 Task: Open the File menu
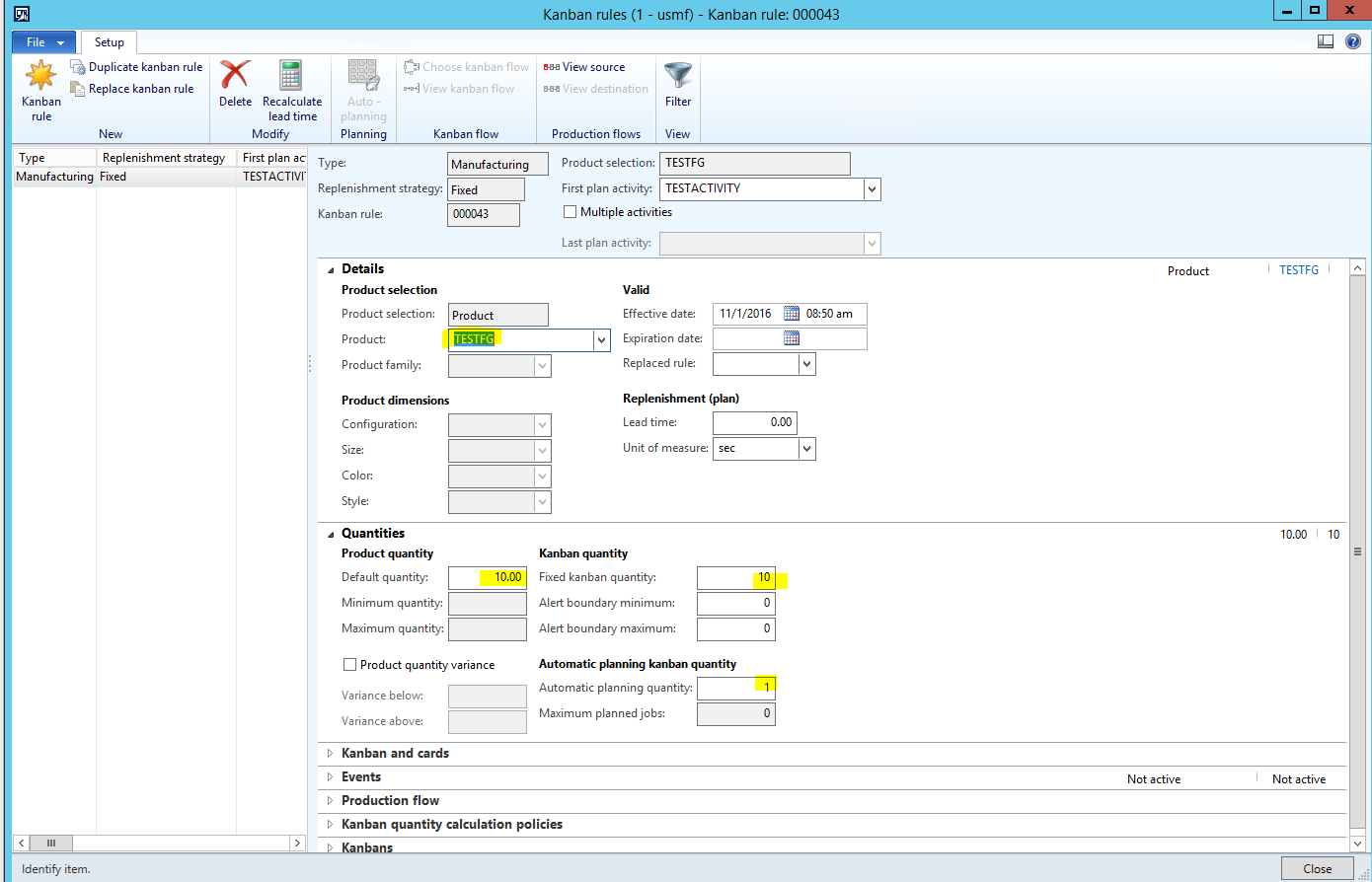coord(43,42)
